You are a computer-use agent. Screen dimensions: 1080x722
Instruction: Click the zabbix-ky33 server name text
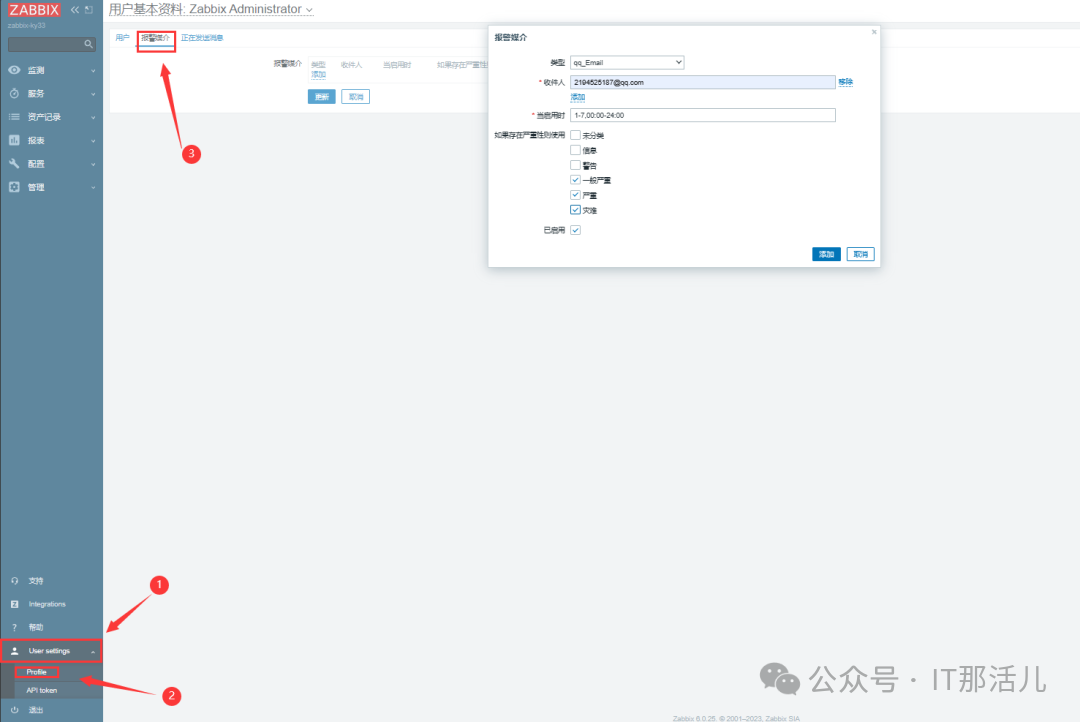[x=26, y=25]
